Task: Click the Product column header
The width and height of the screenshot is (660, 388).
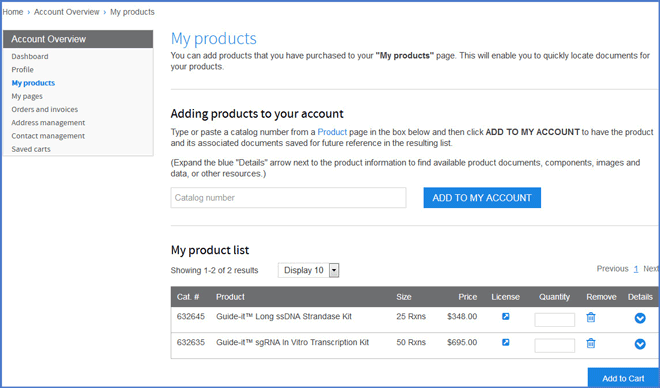Action: coord(230,297)
